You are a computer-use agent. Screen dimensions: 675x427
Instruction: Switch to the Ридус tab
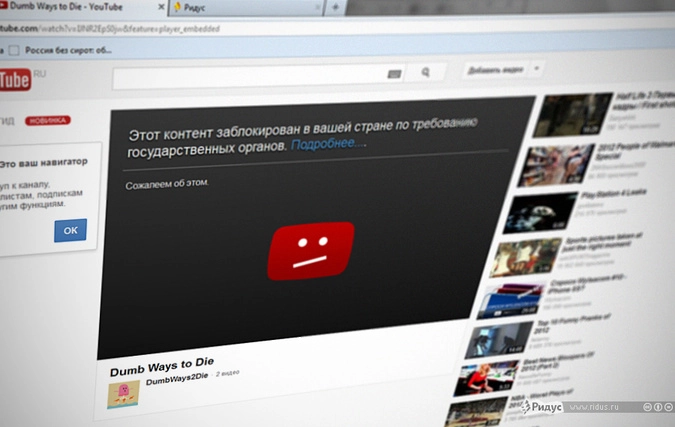(x=240, y=8)
